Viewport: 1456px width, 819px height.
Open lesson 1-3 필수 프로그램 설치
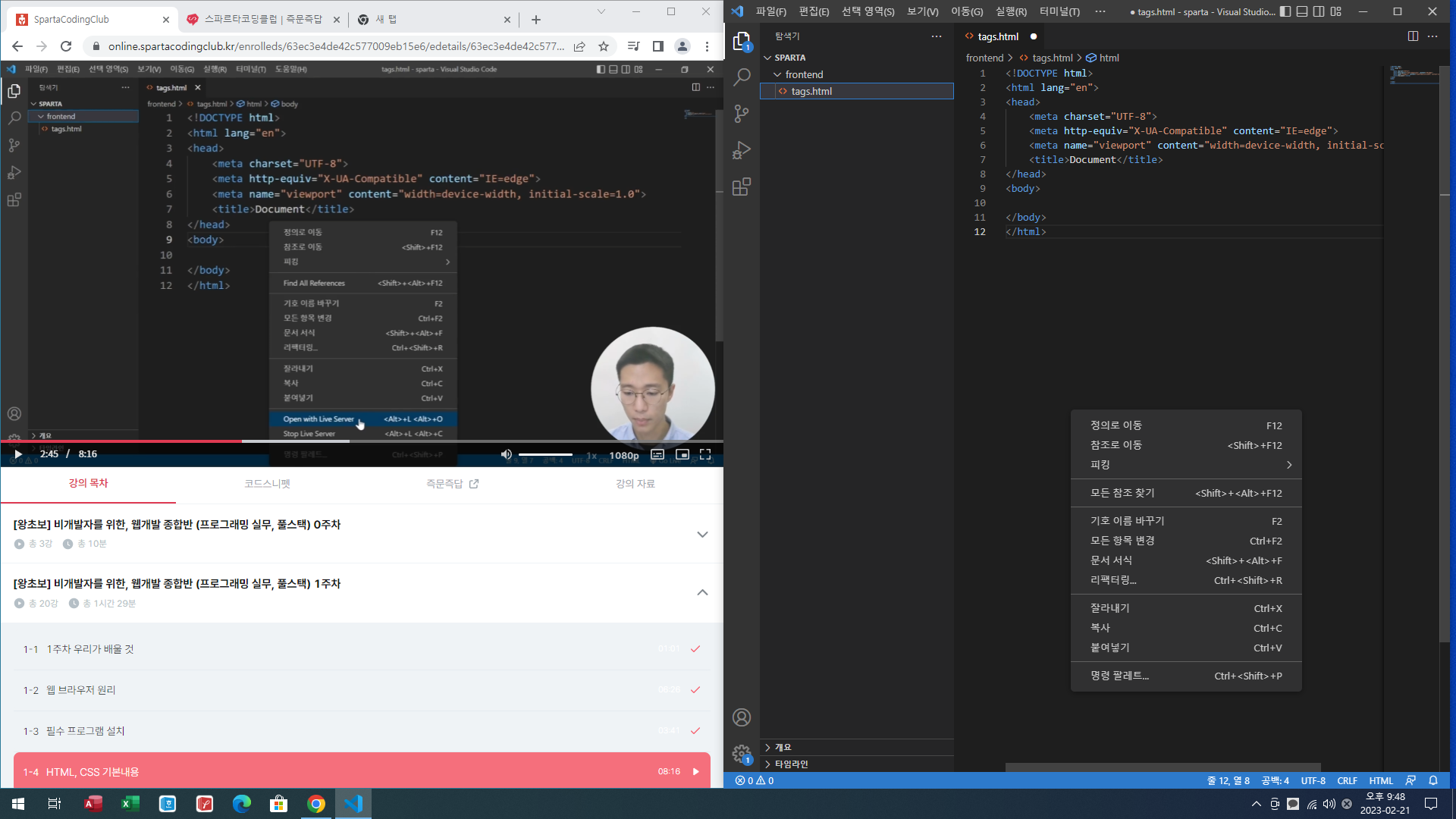coord(362,731)
